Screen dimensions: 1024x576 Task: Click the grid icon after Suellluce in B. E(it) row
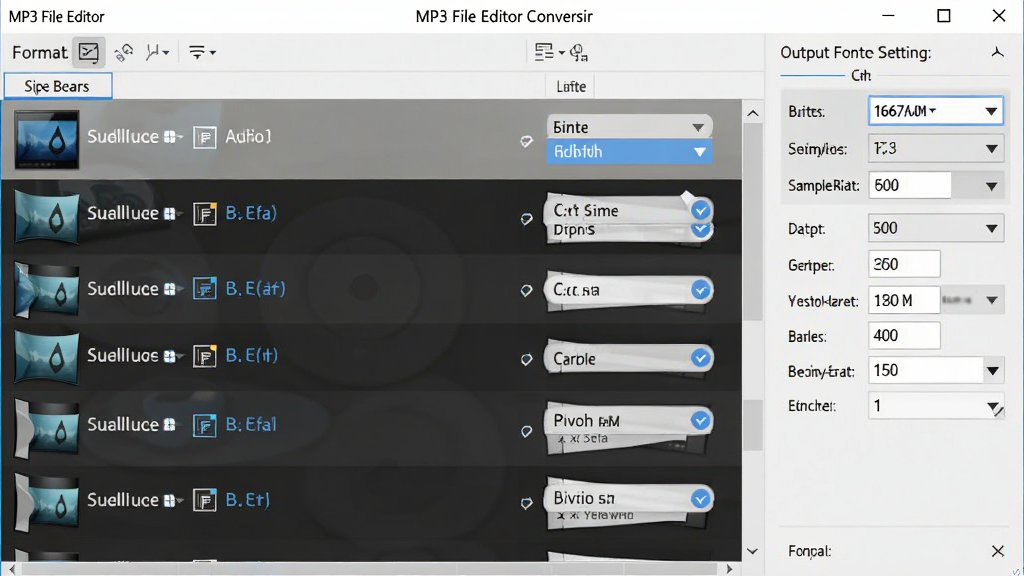[170, 356]
